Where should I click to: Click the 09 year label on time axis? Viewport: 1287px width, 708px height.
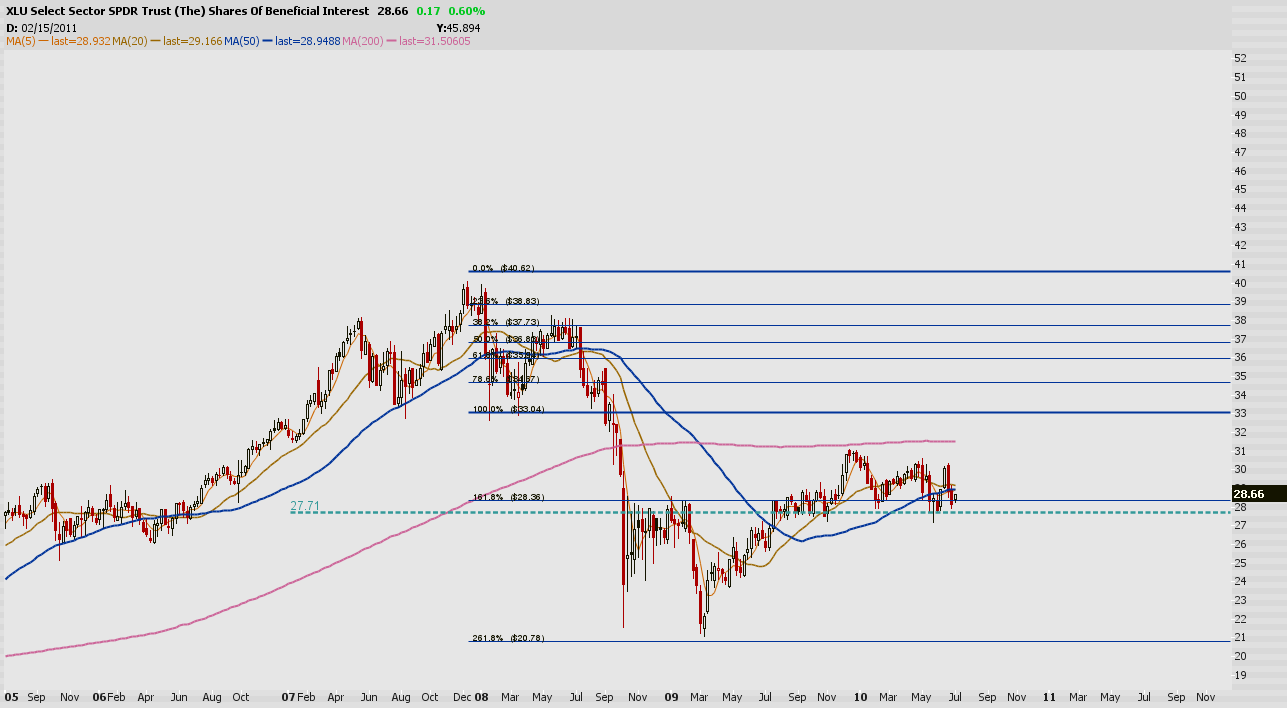[x=672, y=696]
